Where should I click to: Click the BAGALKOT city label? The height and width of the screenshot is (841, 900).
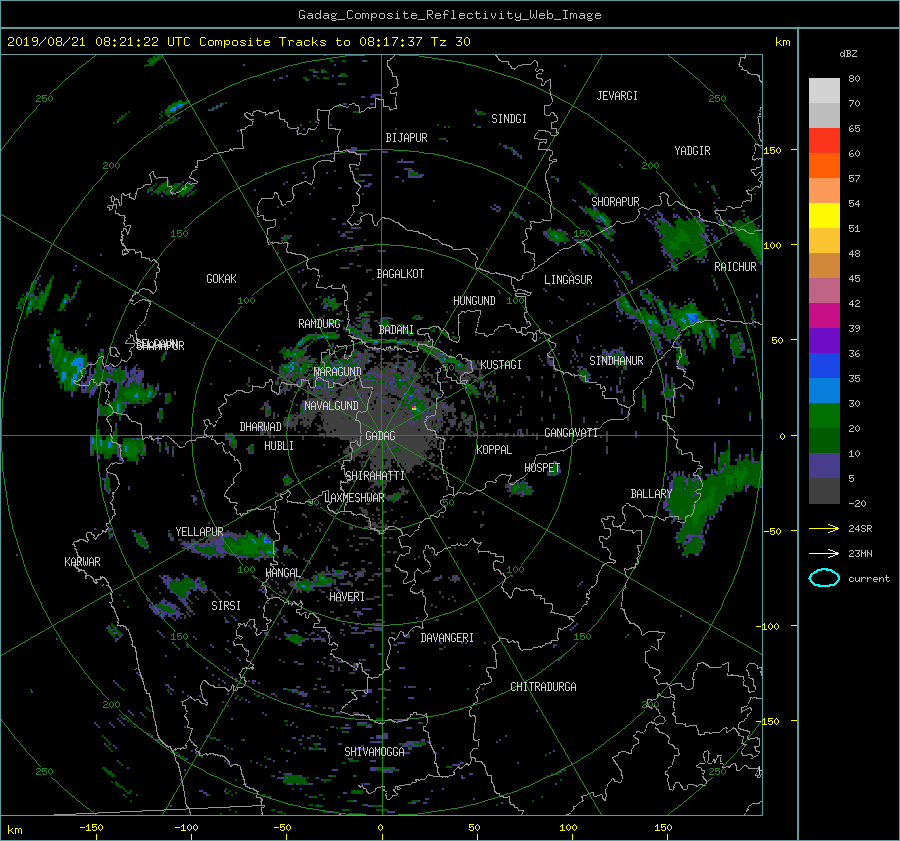400,274
